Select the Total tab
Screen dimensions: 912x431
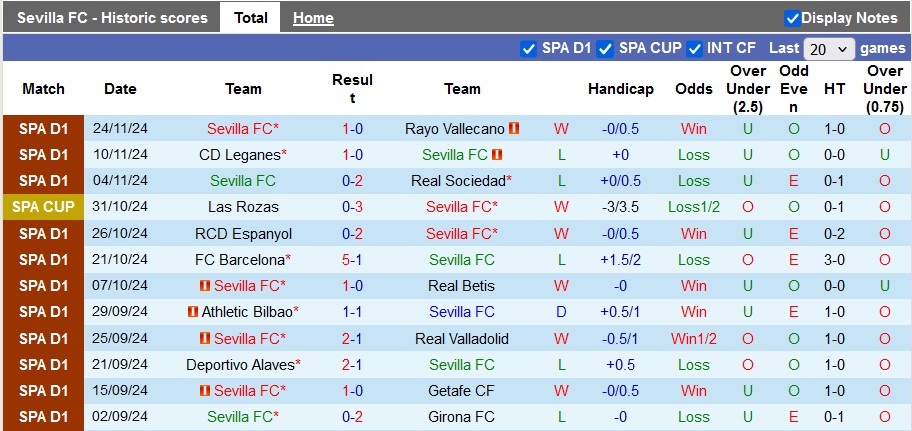[x=251, y=17]
